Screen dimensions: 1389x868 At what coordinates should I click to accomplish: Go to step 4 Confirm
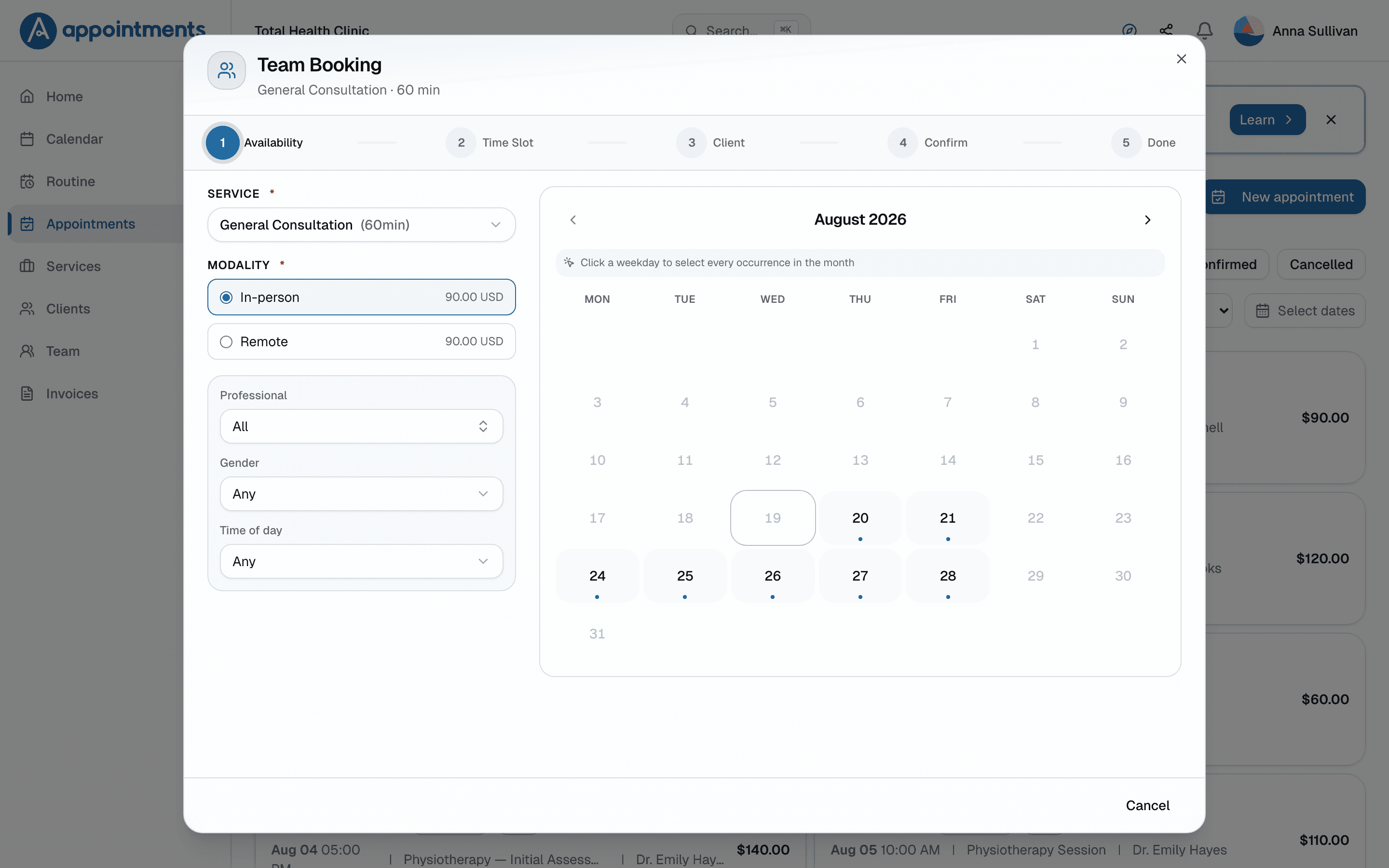[928, 142]
